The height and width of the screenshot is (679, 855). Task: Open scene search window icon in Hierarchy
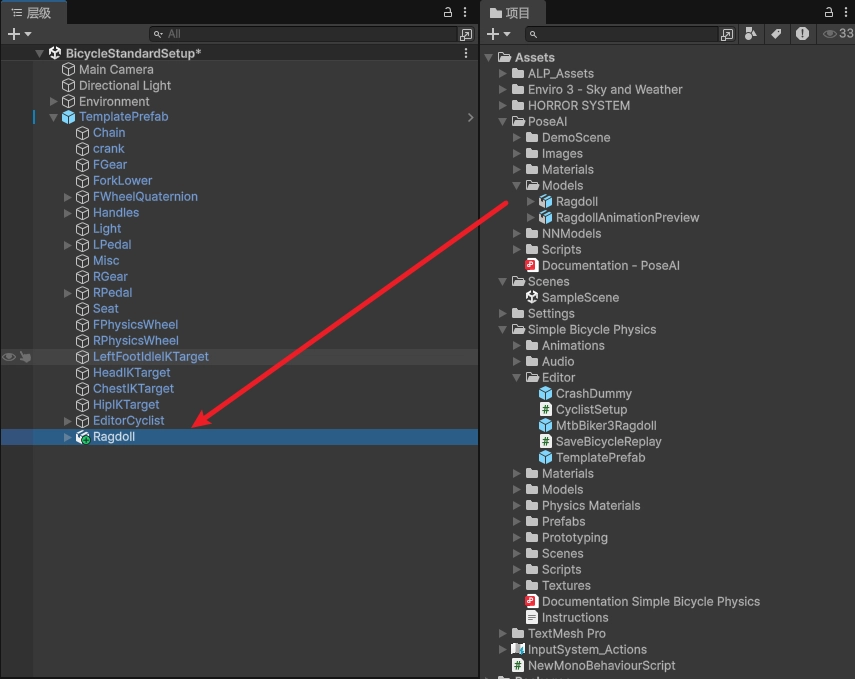pyautogui.click(x=466, y=34)
